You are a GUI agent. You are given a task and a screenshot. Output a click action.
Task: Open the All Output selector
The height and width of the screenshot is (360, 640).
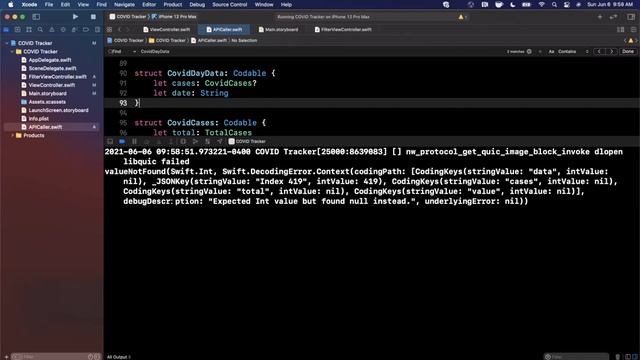(118, 357)
